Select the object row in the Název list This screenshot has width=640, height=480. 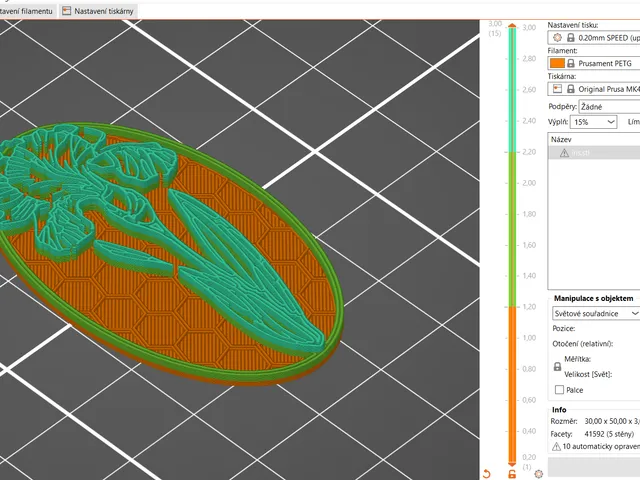point(594,153)
